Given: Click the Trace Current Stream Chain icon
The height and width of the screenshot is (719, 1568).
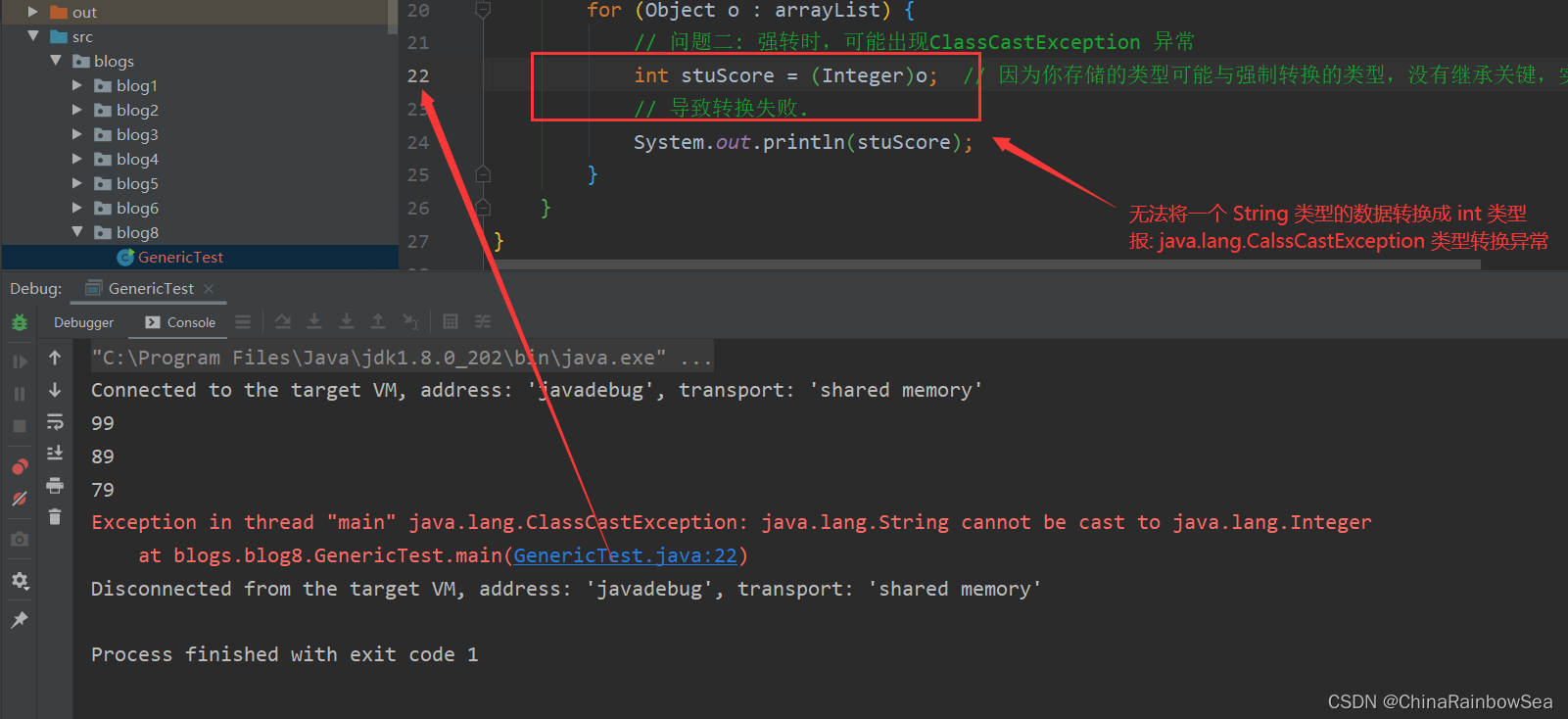Looking at the screenshot, I should tap(483, 321).
